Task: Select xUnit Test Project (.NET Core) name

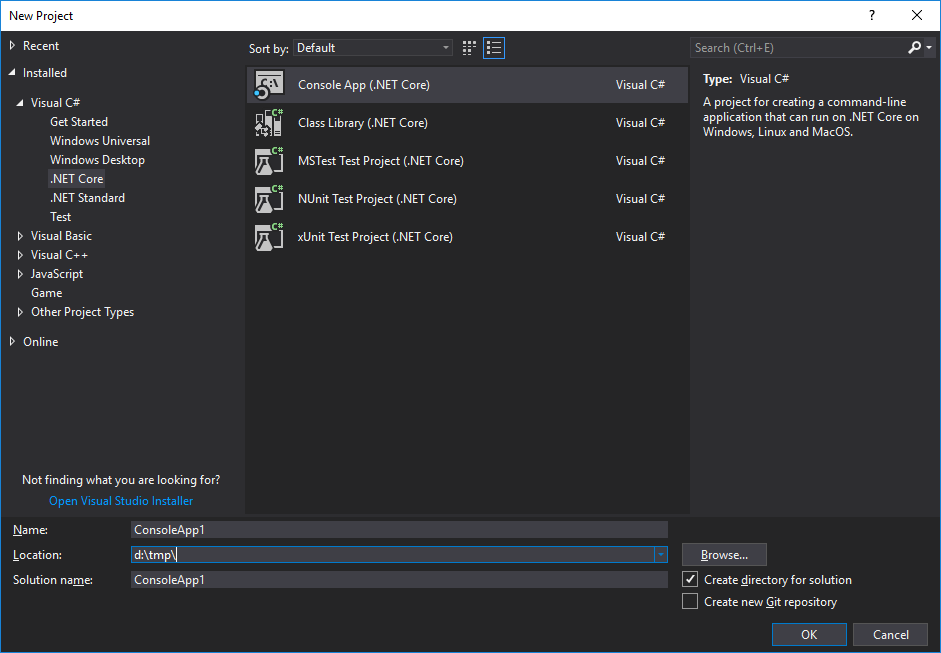Action: click(x=375, y=236)
